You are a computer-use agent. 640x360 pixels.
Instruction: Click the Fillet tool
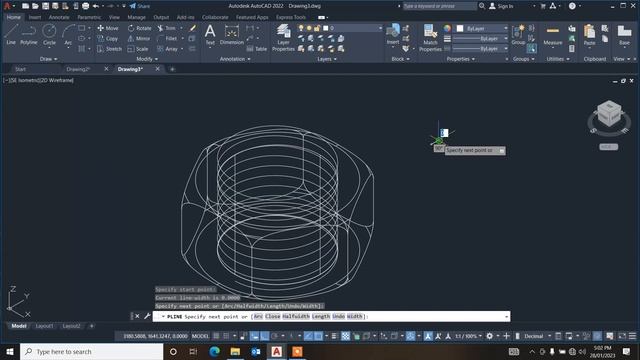tap(167, 38)
